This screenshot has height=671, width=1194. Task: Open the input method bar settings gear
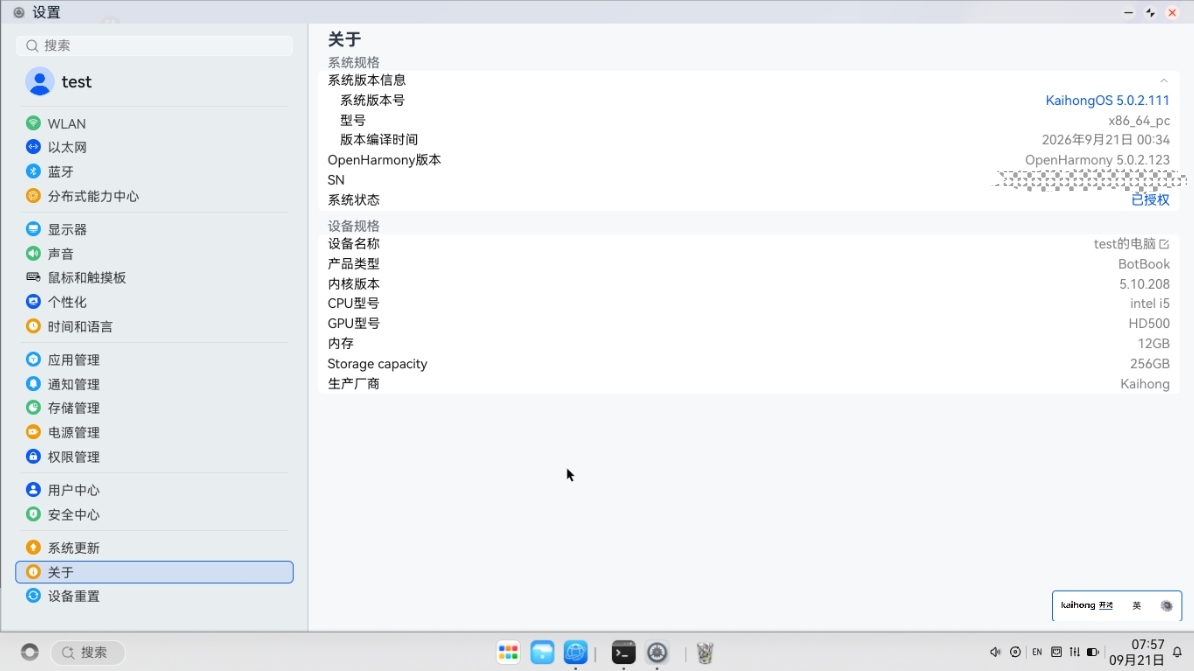point(1166,605)
